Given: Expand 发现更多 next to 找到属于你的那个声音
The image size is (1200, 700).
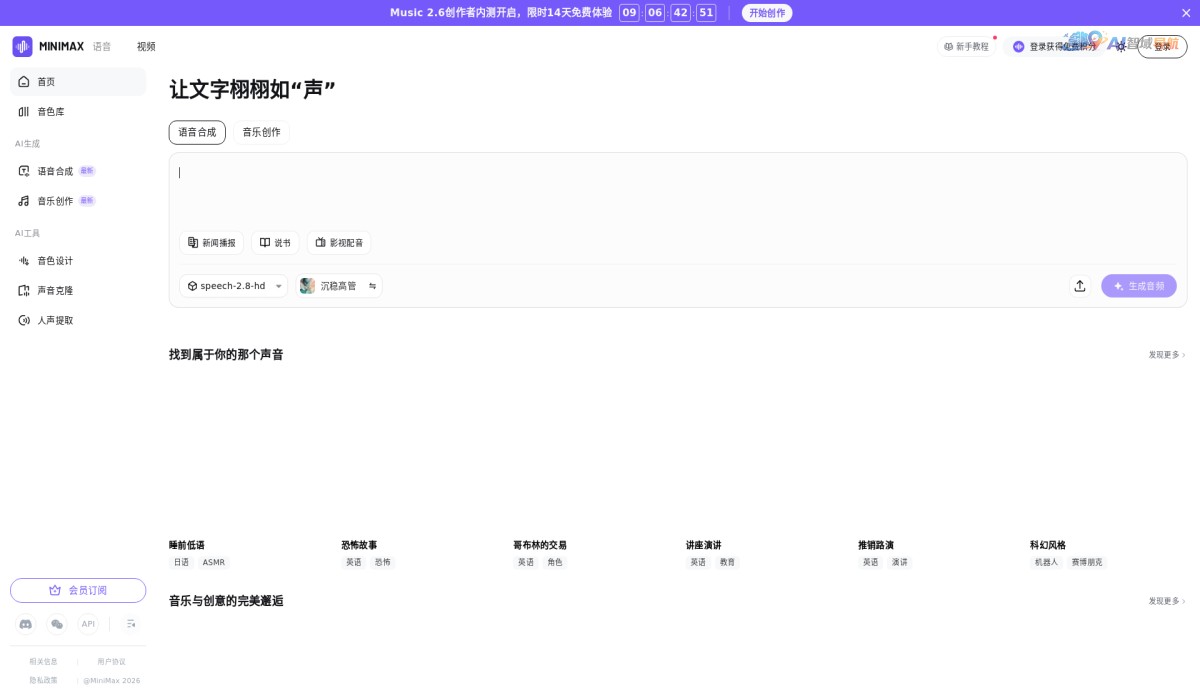Looking at the screenshot, I should pyautogui.click(x=1164, y=354).
